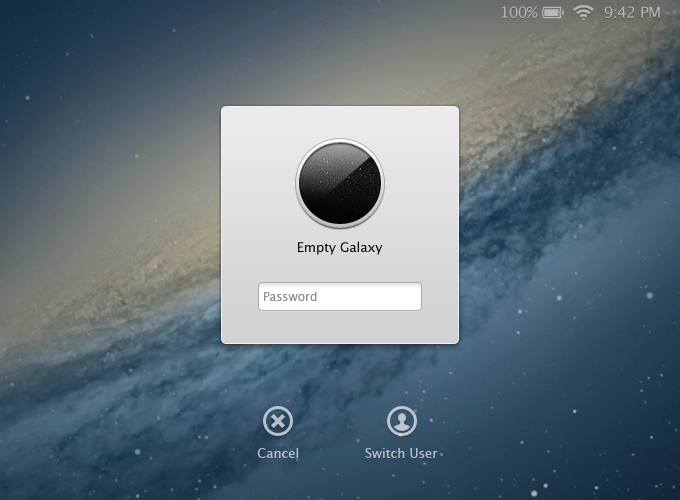Focus the Password input field
Screen dimensions: 680x500
340,297
